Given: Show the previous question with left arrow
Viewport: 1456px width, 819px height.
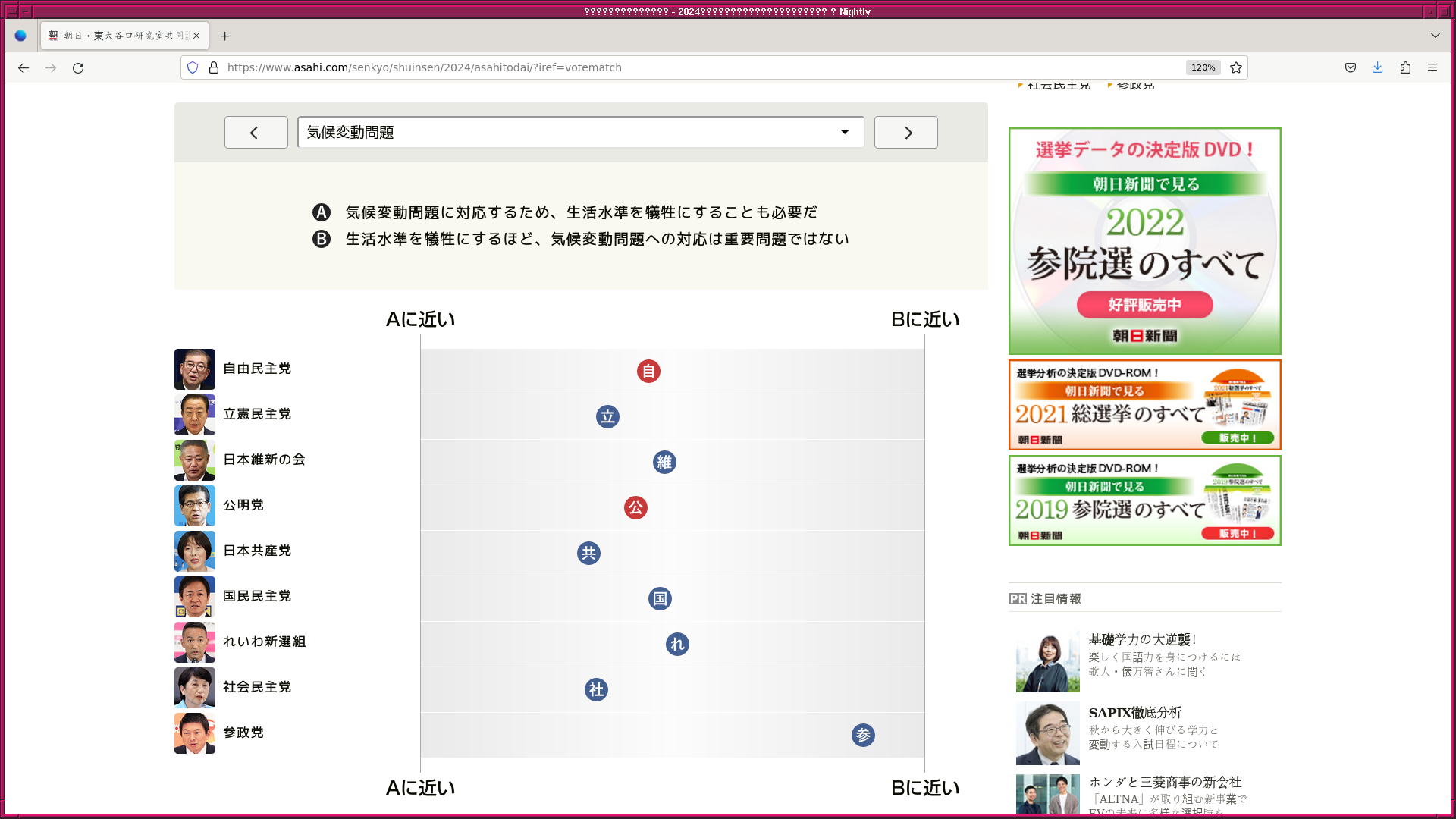Looking at the screenshot, I should click(x=256, y=133).
